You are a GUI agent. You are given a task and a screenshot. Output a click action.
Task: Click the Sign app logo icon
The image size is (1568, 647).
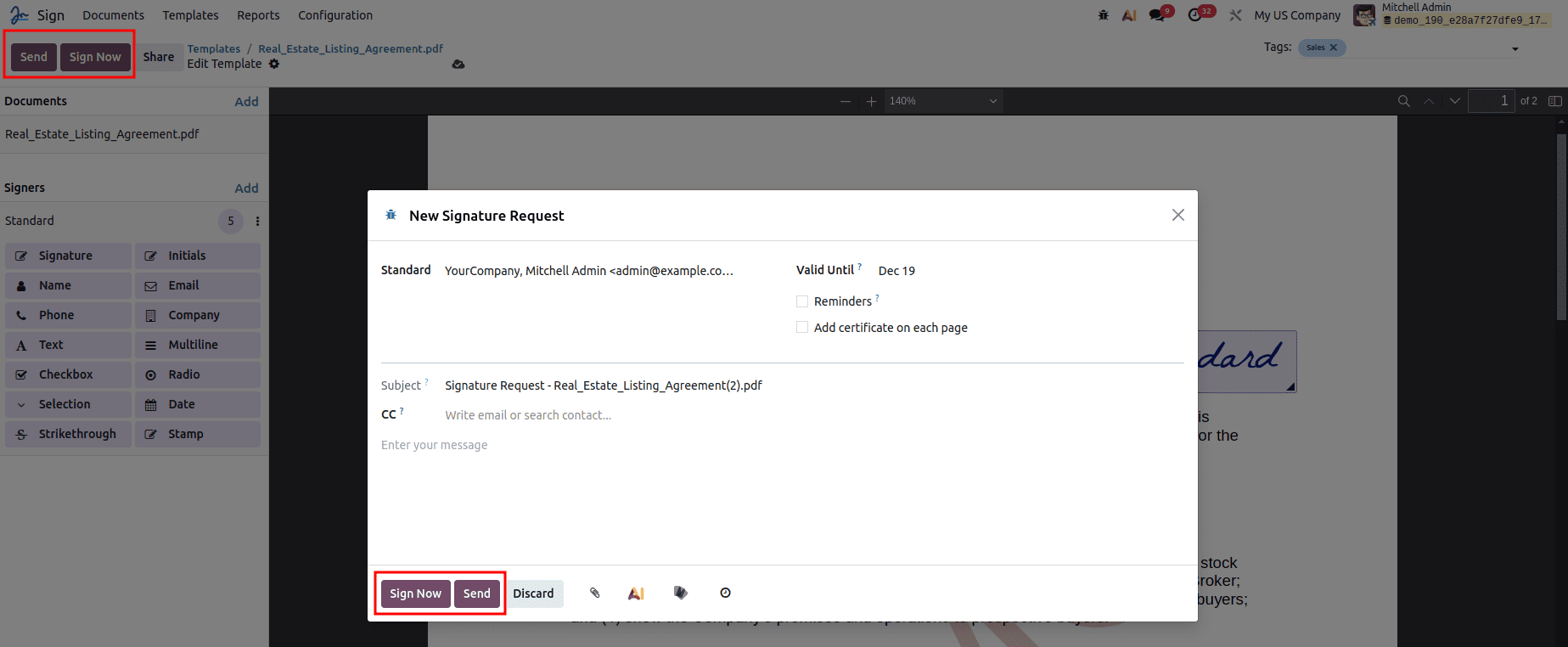pos(19,15)
